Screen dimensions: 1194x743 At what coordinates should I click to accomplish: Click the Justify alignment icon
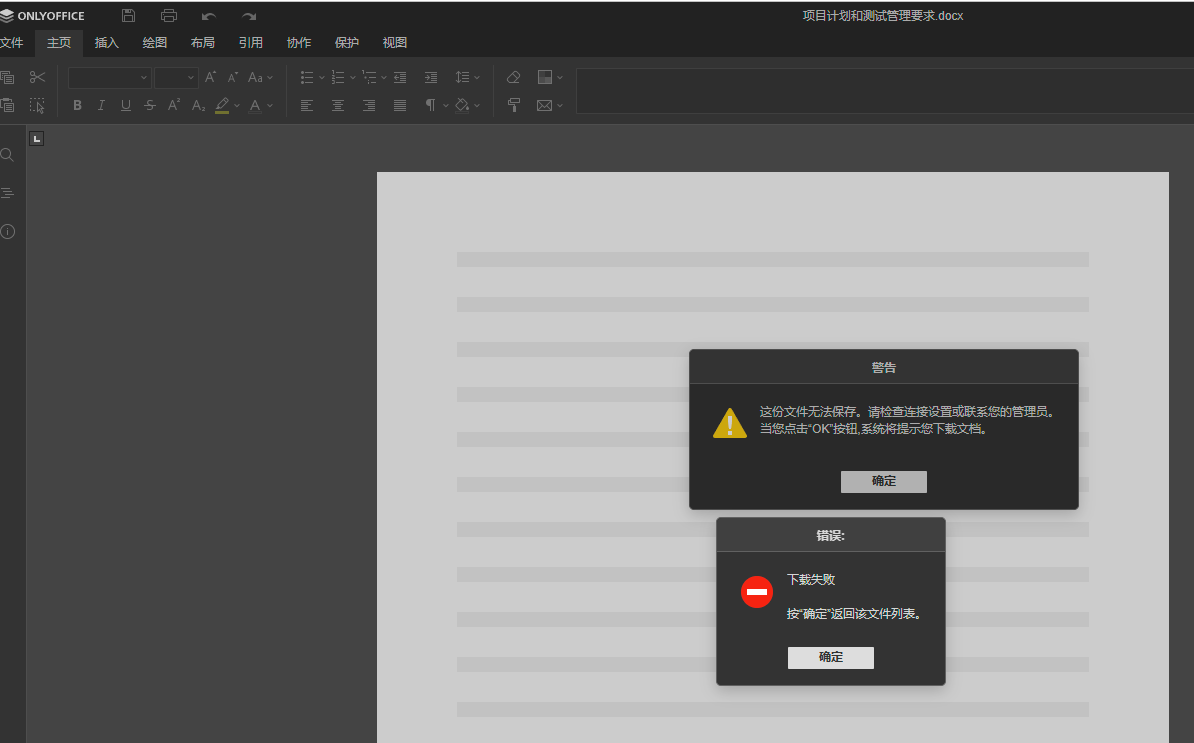pos(400,105)
